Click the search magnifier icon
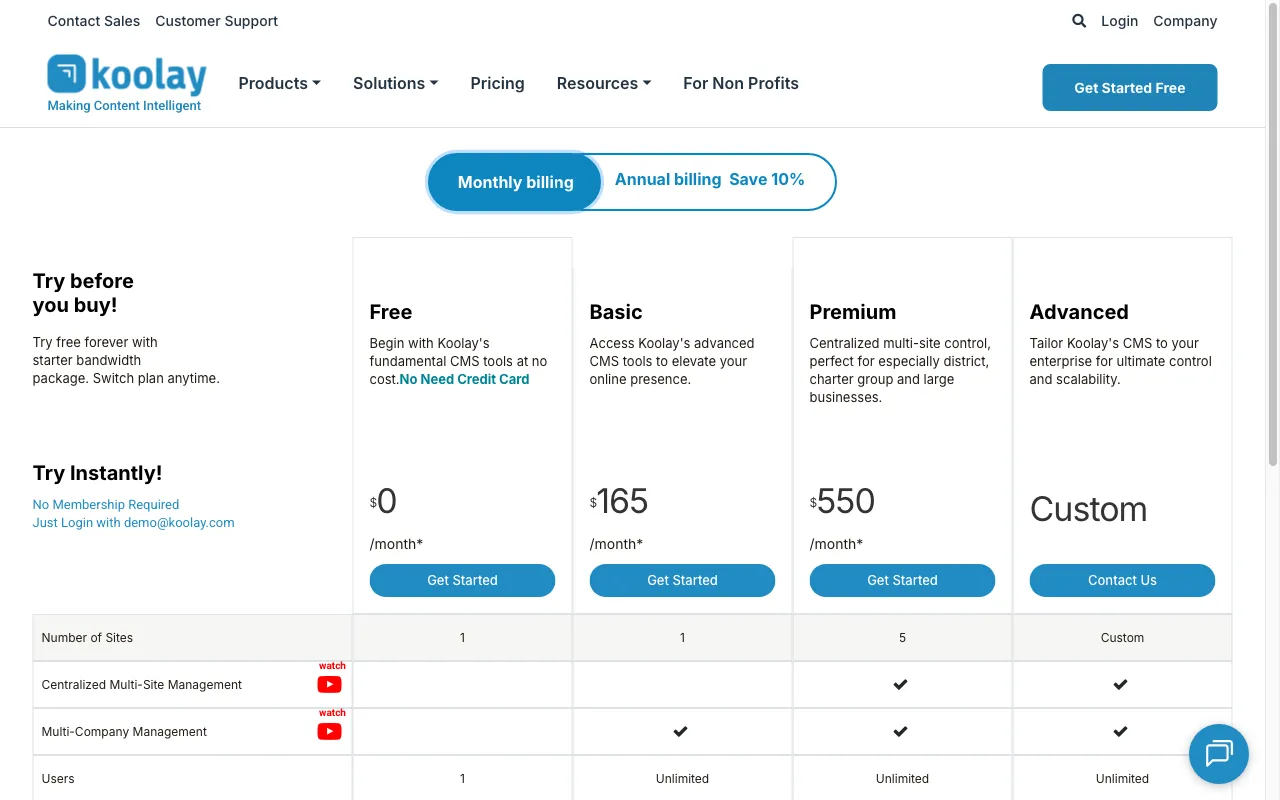The height and width of the screenshot is (800, 1280). [1079, 21]
